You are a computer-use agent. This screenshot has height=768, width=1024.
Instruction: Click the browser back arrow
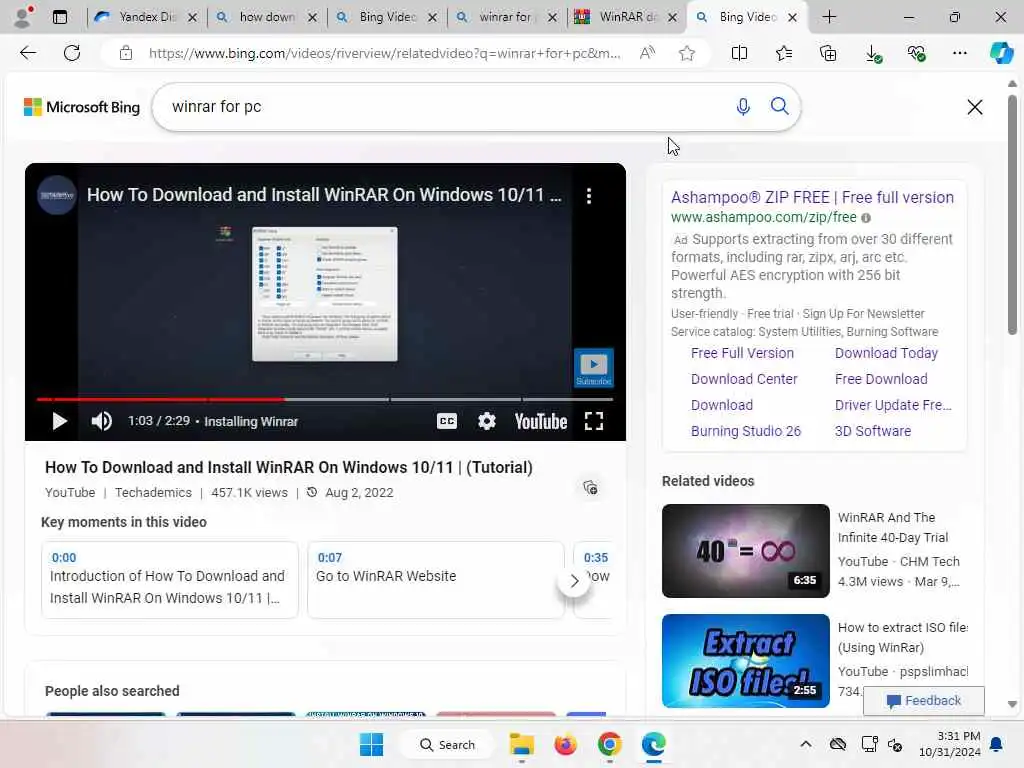28,53
